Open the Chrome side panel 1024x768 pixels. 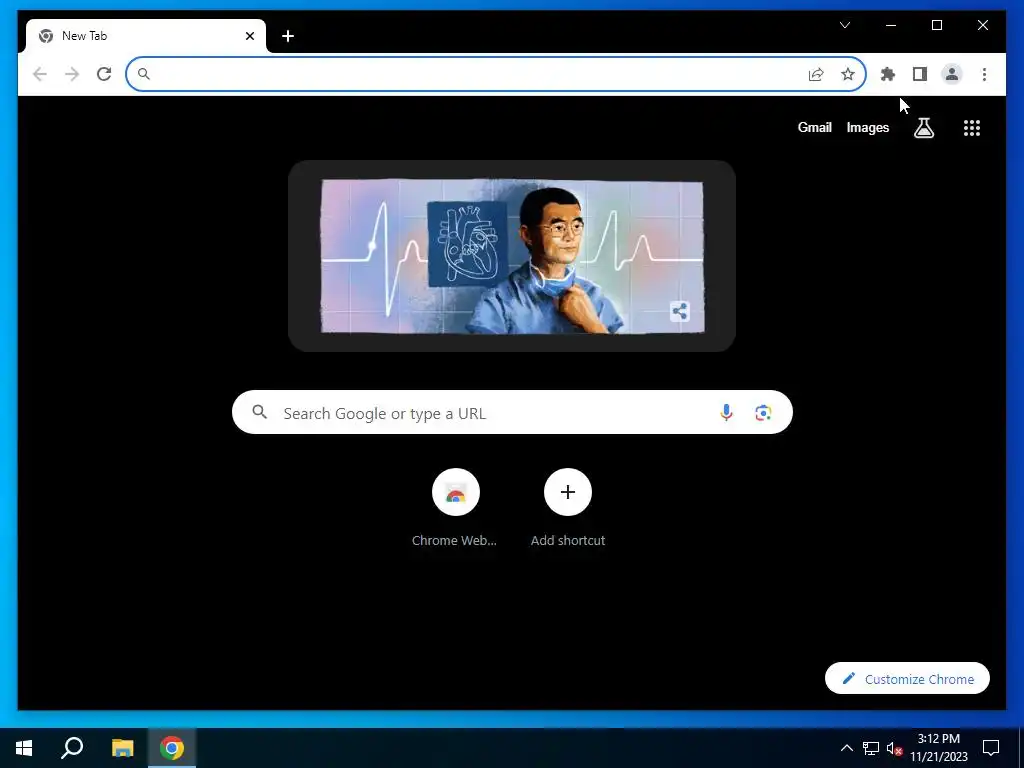pyautogui.click(x=920, y=74)
